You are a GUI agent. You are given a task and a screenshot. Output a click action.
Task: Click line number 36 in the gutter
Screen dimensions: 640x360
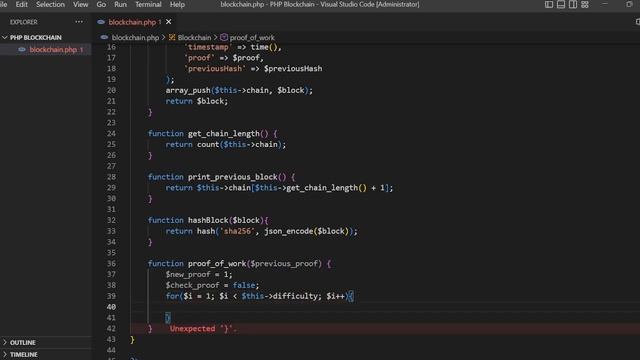click(111, 264)
